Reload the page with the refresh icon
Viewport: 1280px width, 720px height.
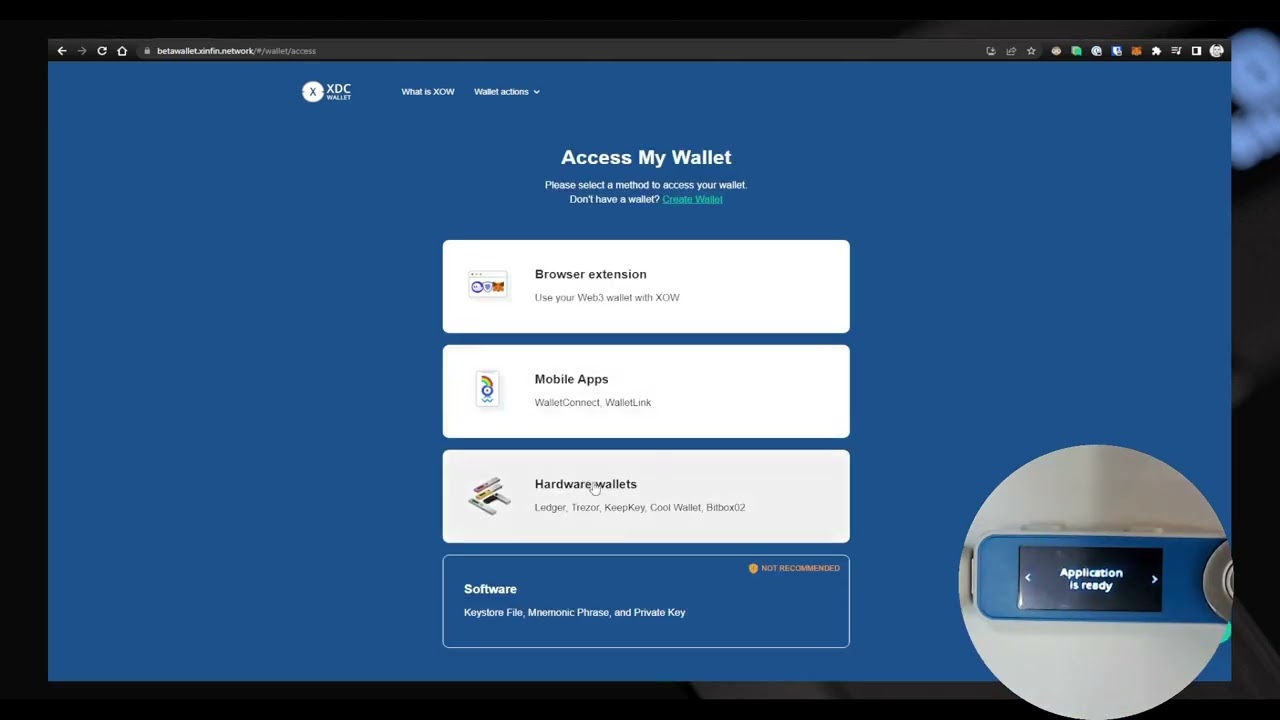coord(102,51)
